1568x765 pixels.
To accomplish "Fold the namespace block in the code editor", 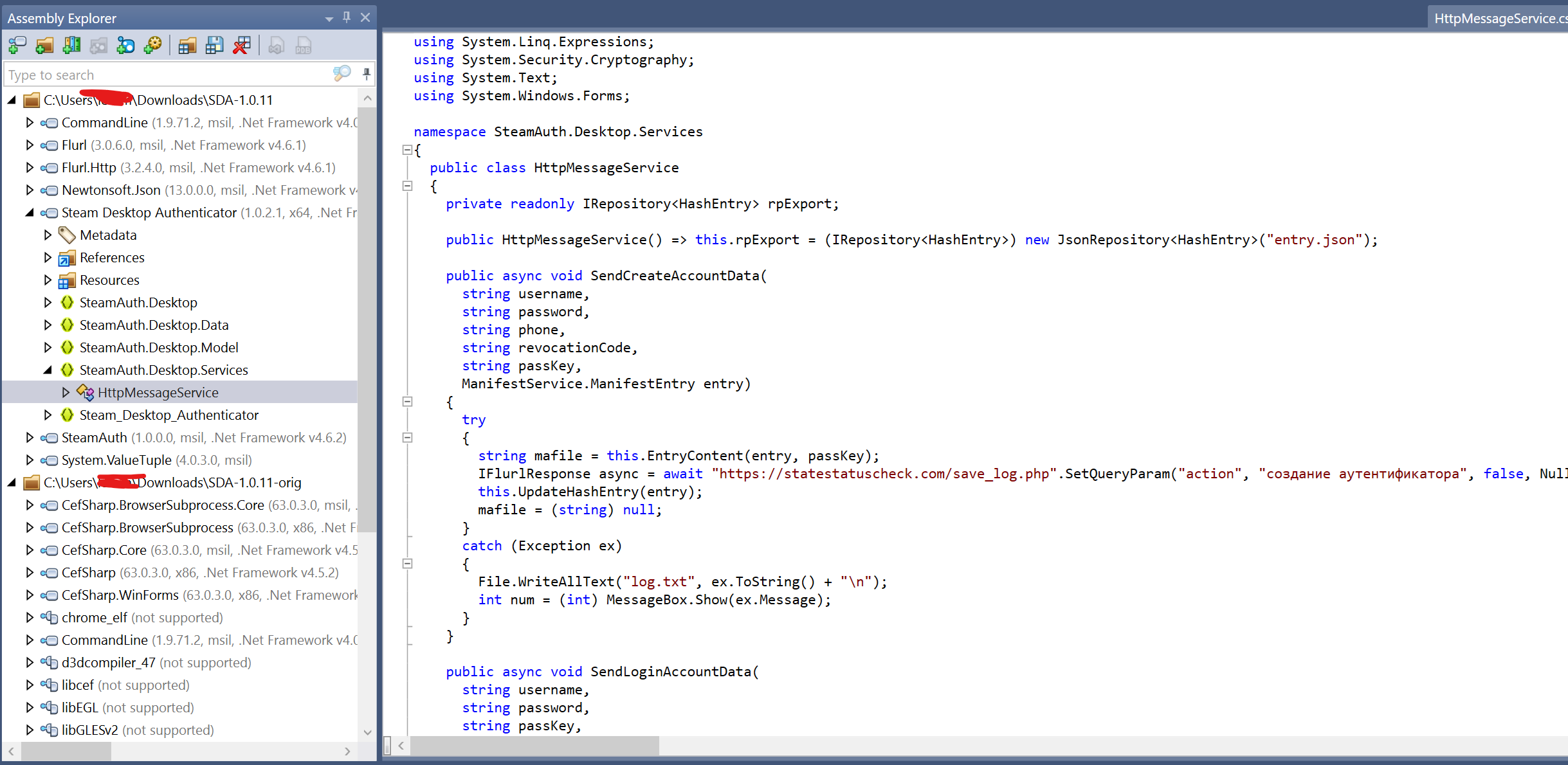I will pos(407,150).
